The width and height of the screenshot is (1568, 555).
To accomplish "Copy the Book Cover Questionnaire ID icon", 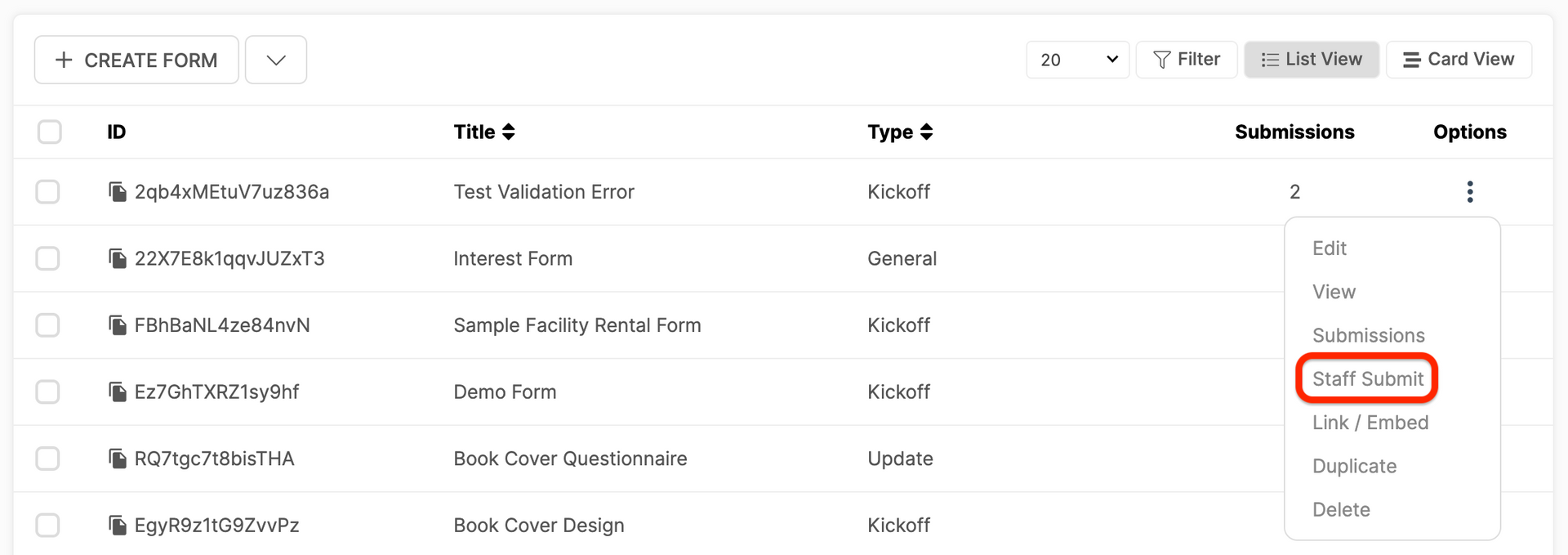I will click(118, 459).
